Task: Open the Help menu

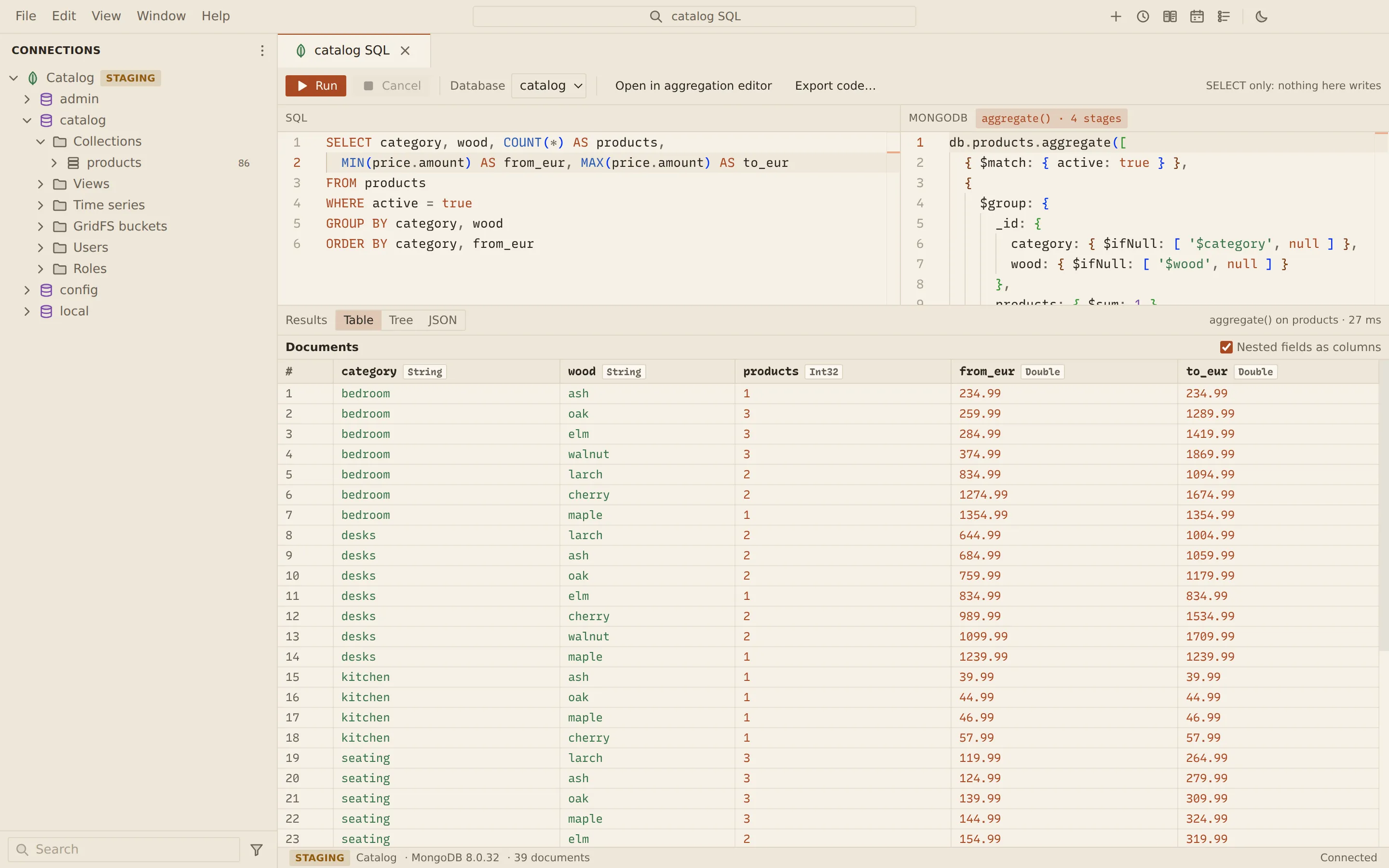Action: [216, 16]
